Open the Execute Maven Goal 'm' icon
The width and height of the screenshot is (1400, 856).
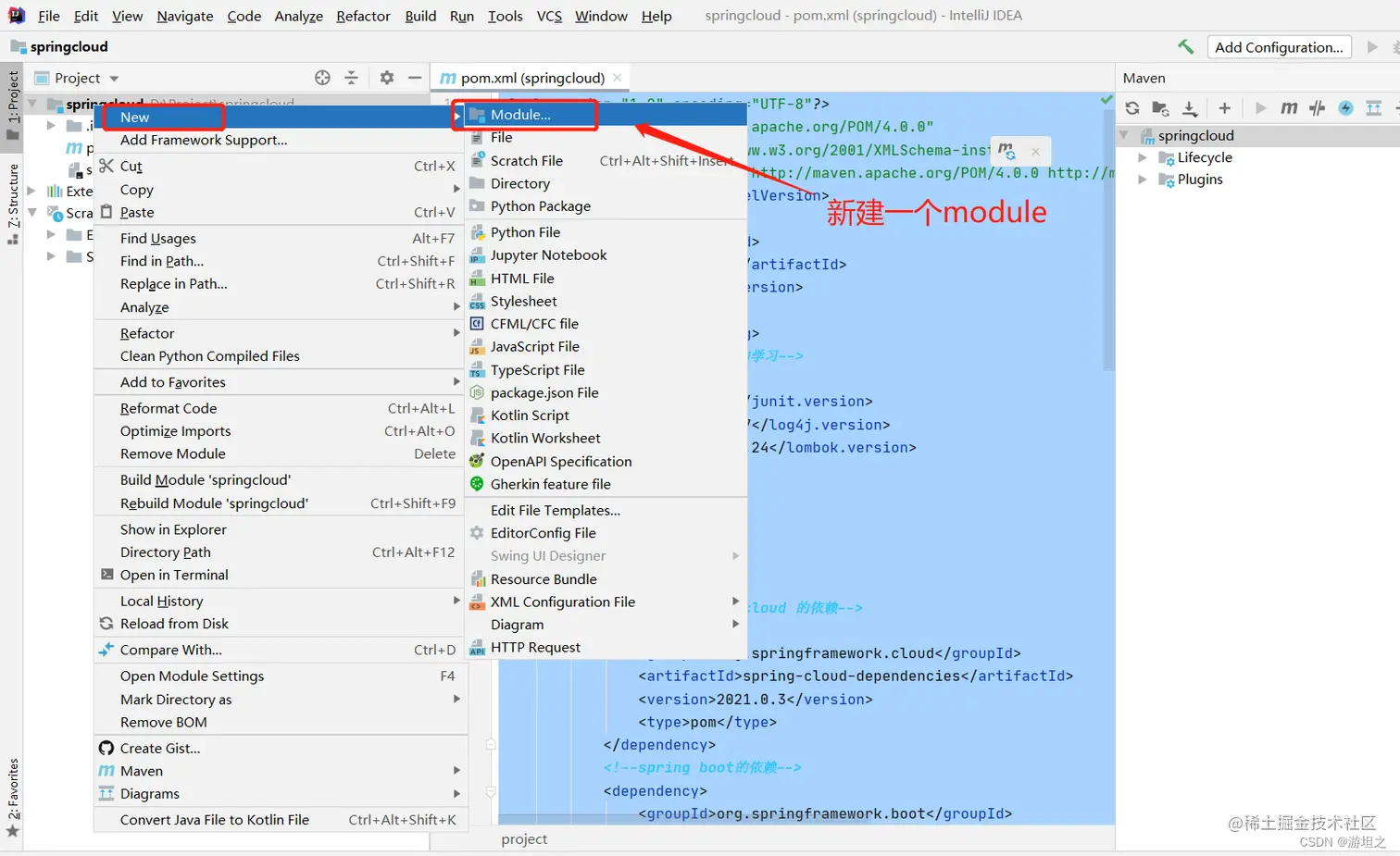(x=1289, y=108)
